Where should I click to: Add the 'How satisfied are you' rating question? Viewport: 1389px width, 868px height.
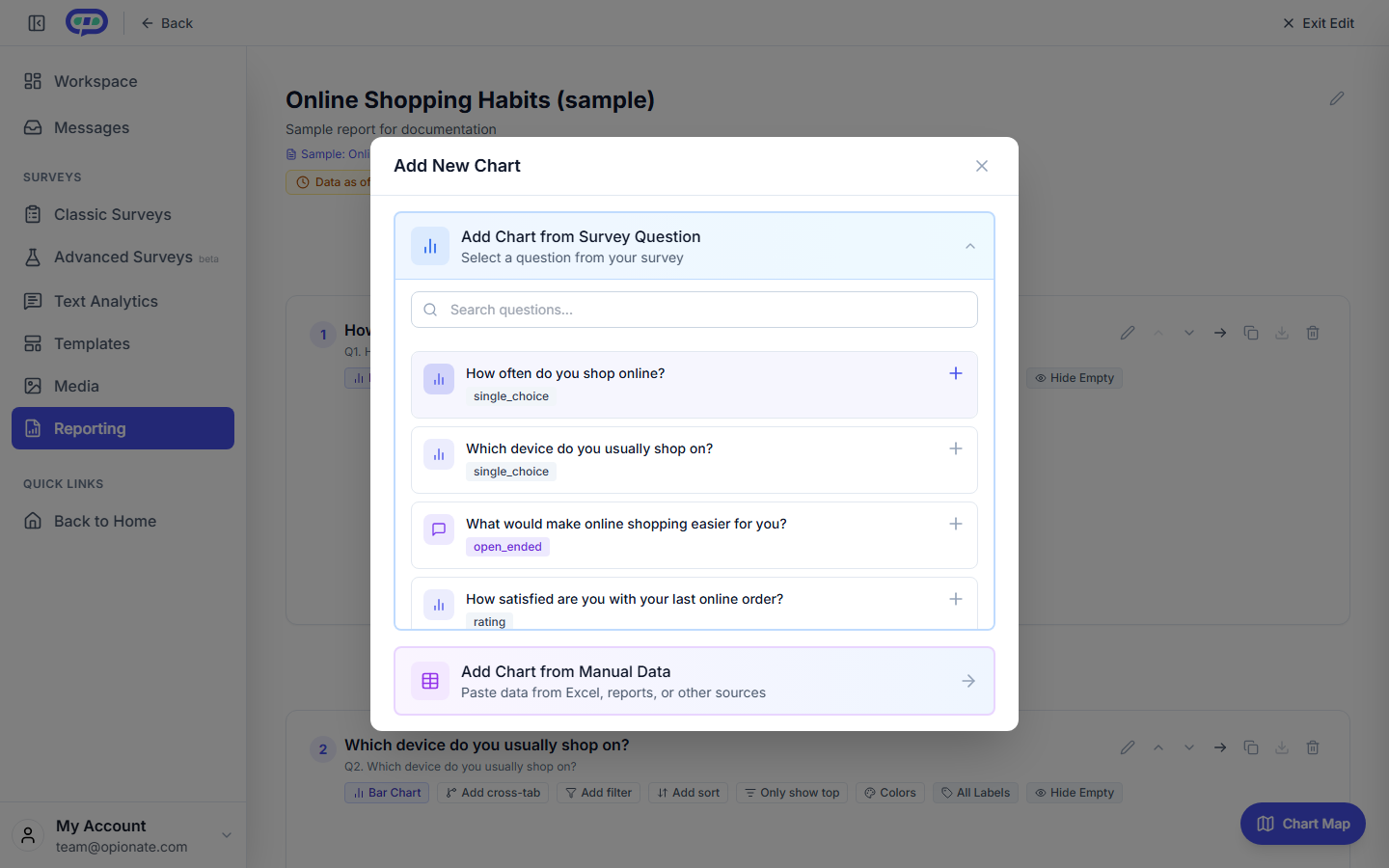click(956, 599)
